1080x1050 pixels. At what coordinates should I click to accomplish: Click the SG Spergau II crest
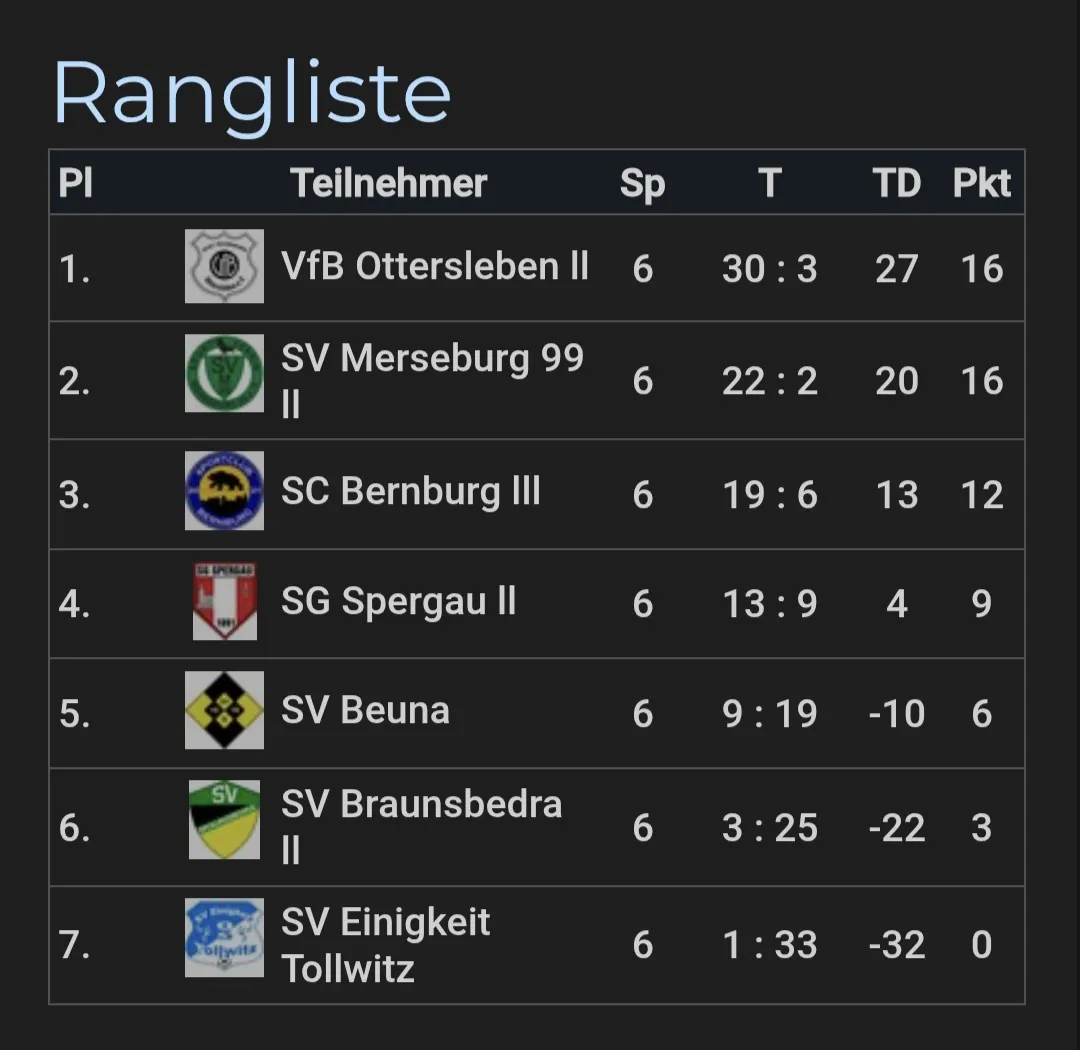tap(224, 601)
